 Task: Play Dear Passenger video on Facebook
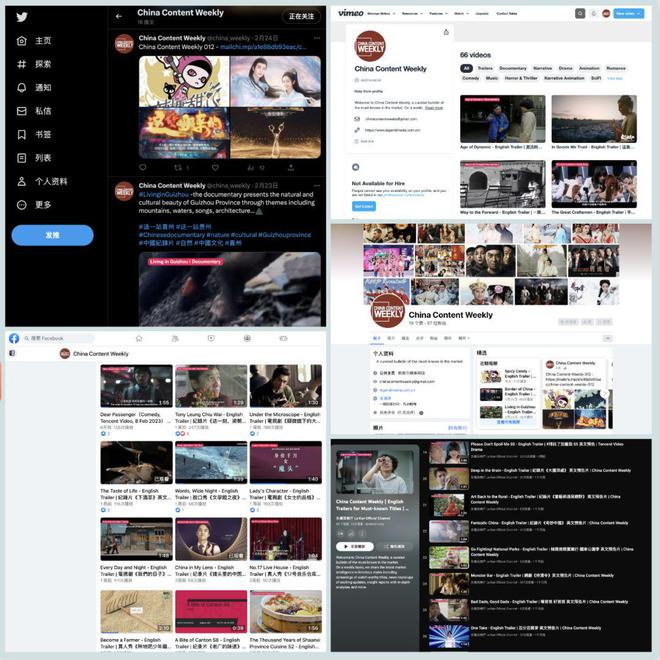click(x=136, y=386)
